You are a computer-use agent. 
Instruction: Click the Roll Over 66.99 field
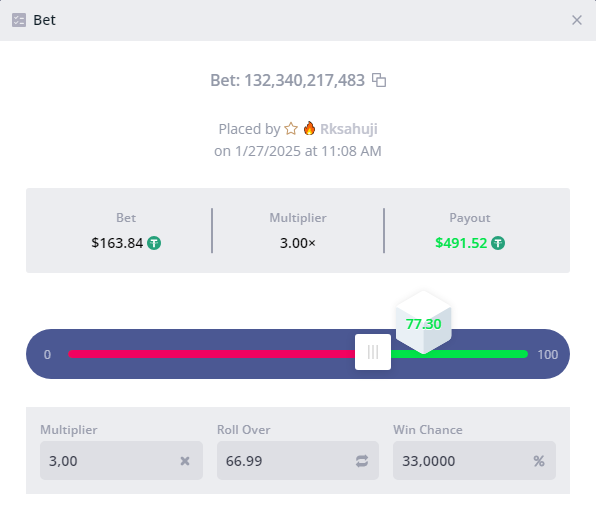[298, 460]
